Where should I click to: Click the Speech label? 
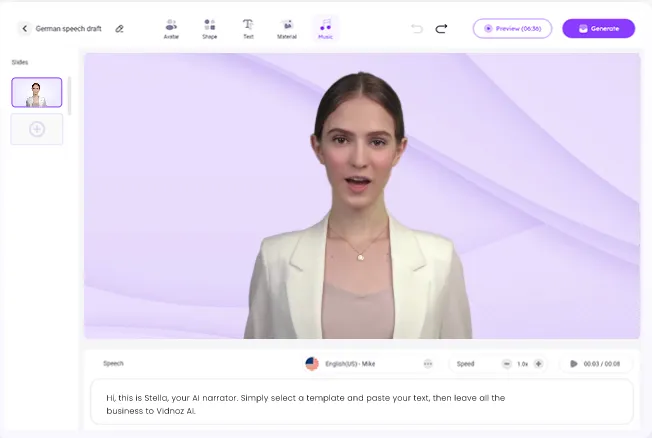pos(113,364)
